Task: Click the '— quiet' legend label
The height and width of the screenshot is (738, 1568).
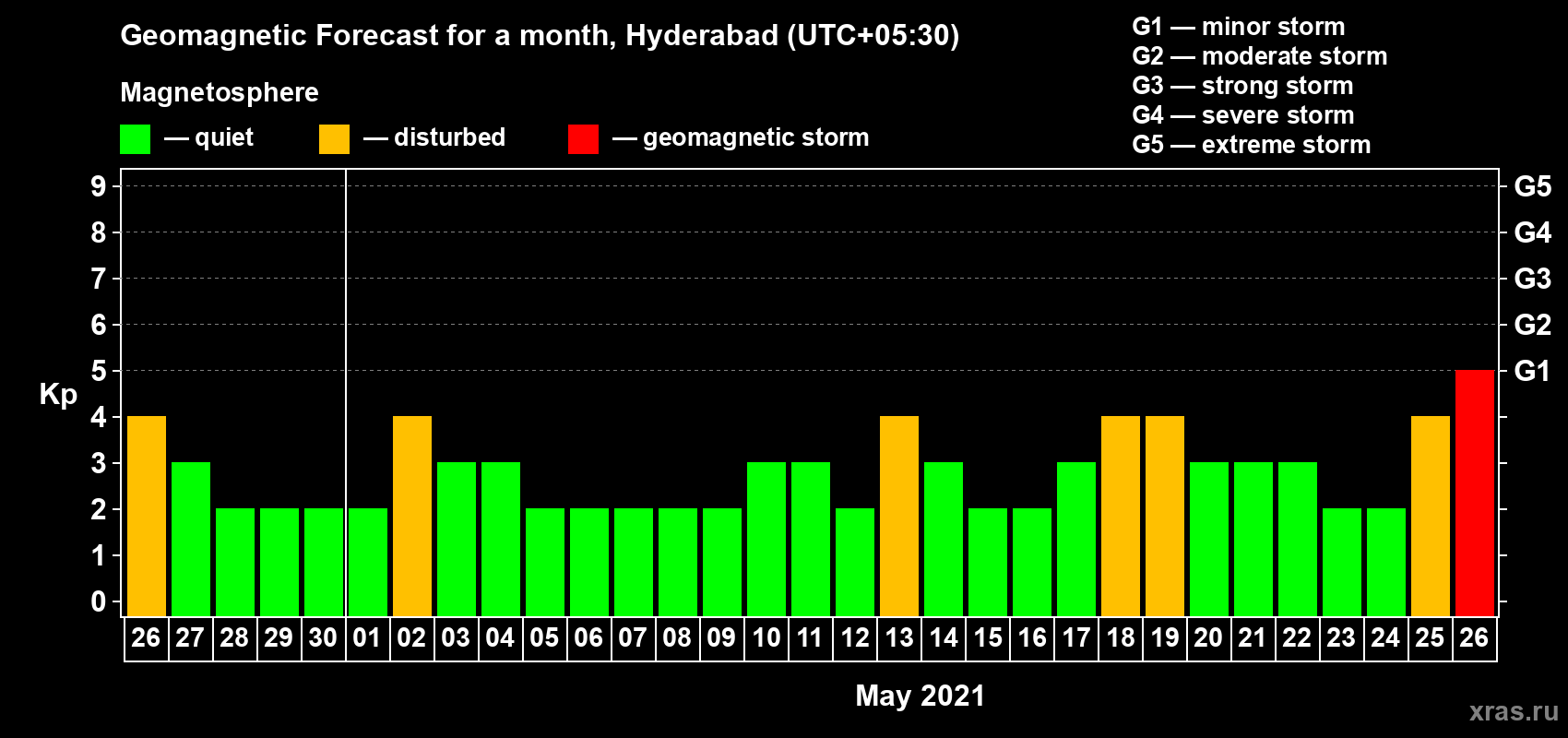Action: pos(208,137)
